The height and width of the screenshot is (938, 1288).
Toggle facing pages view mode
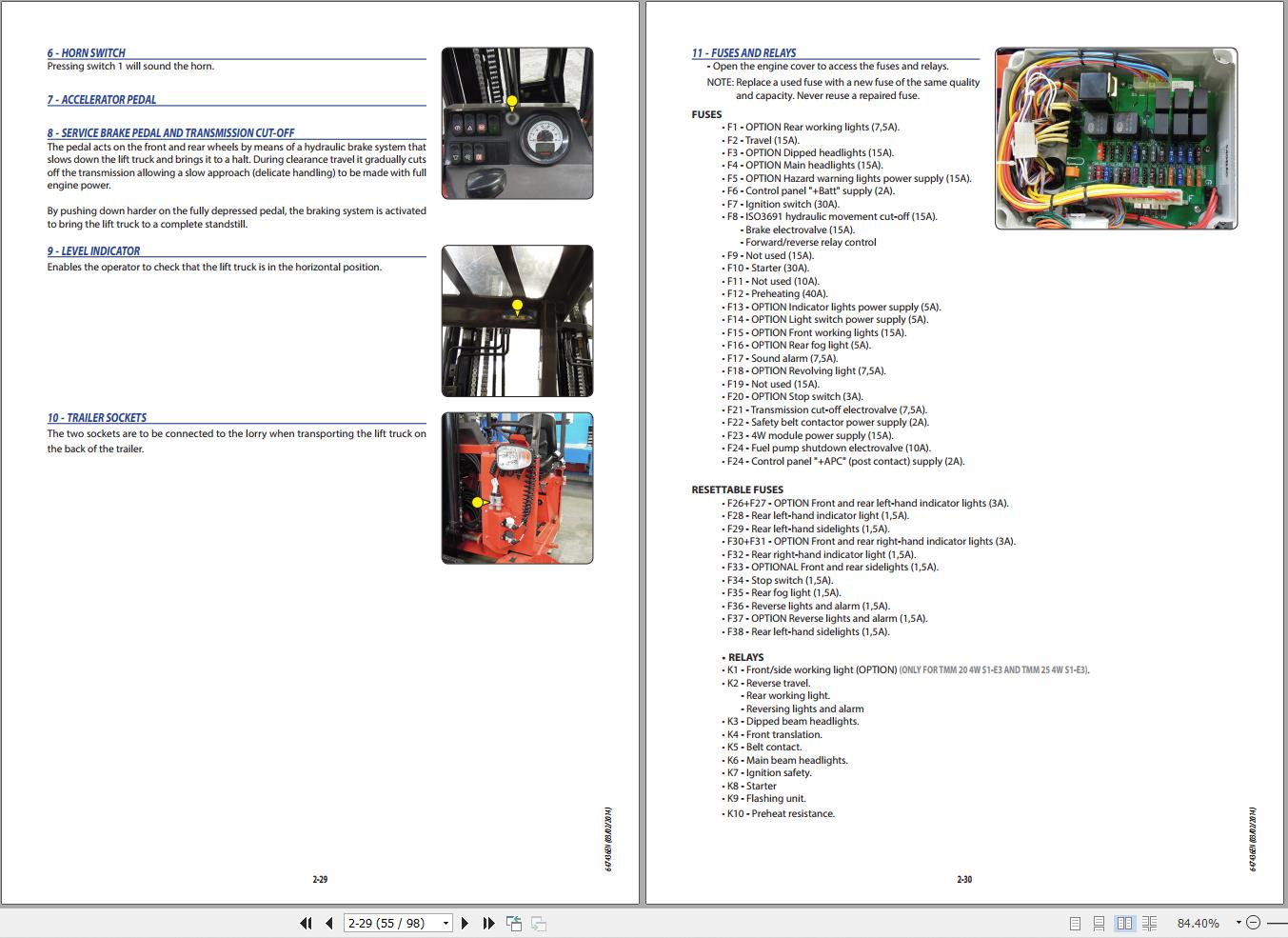point(1125,923)
